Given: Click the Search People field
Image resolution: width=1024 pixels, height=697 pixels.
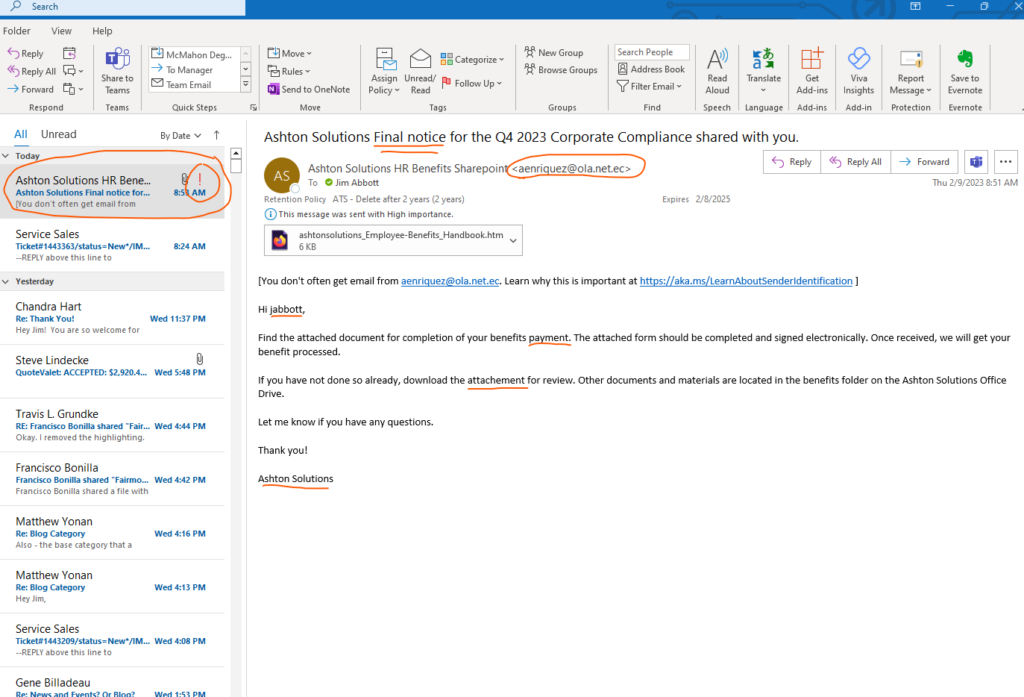Looking at the screenshot, I should tap(652, 52).
